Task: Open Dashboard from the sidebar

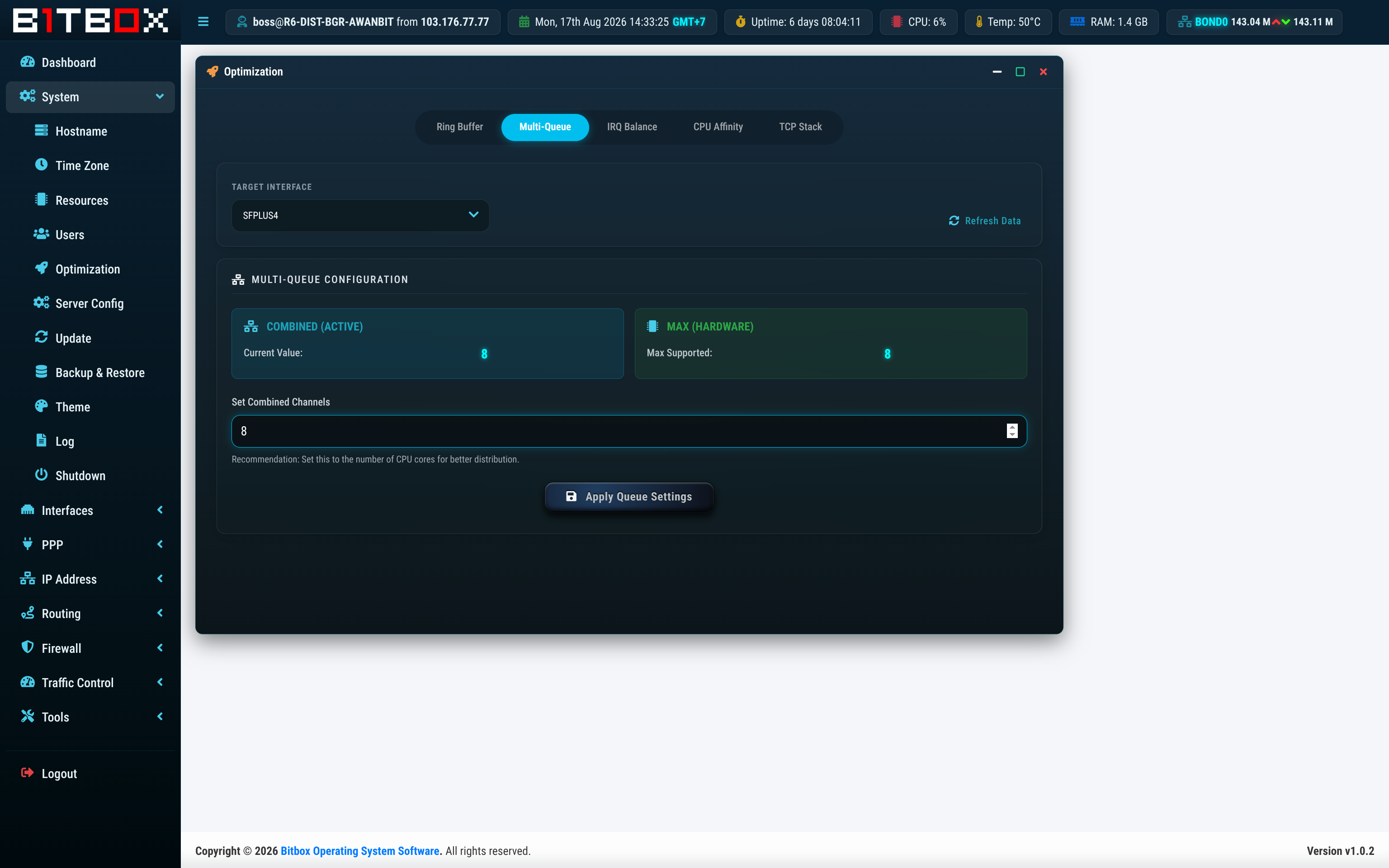Action: pyautogui.click(x=90, y=62)
